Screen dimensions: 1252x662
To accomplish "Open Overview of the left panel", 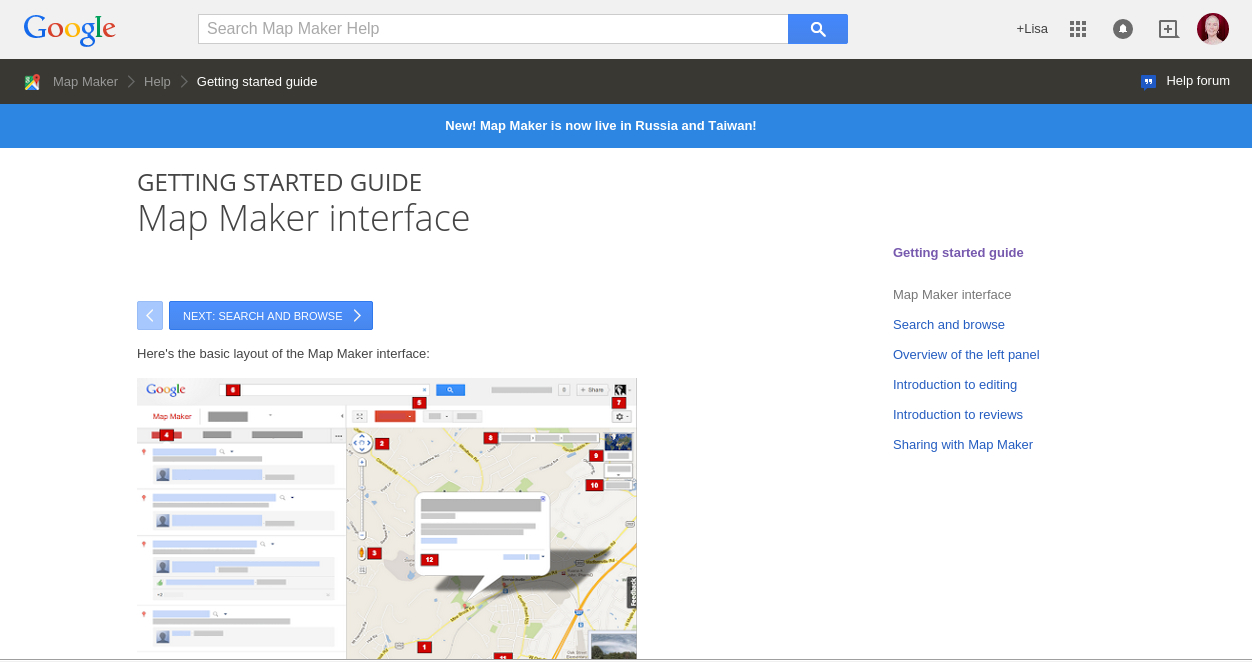I will pyautogui.click(x=966, y=355).
